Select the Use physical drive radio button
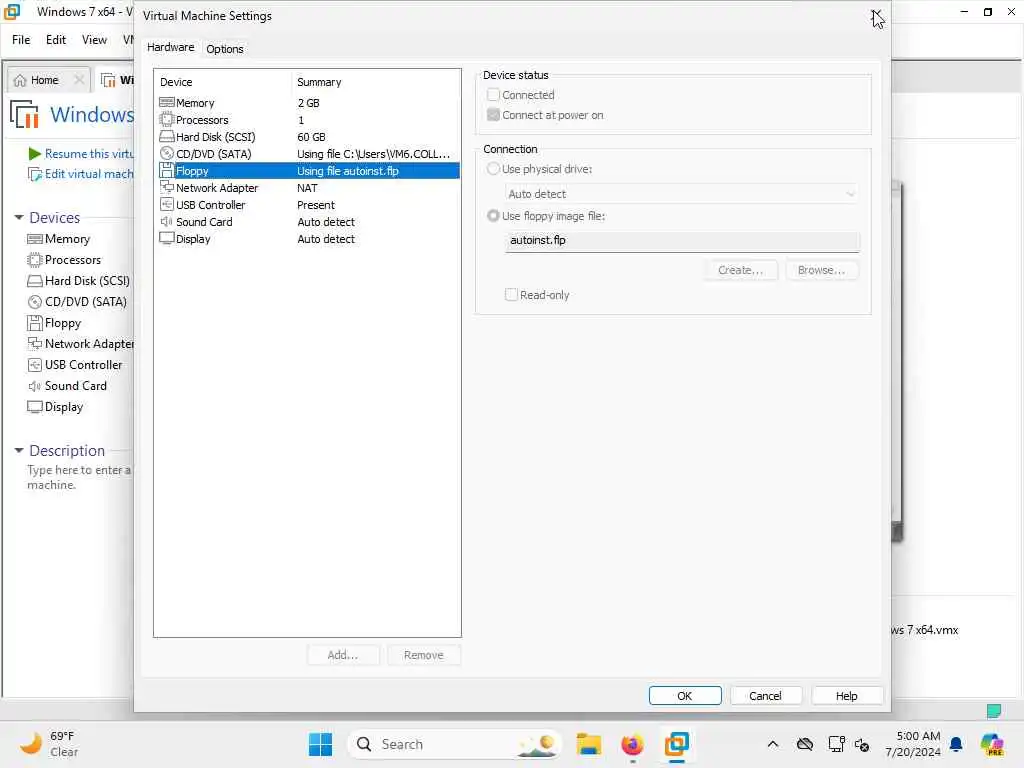 click(493, 168)
